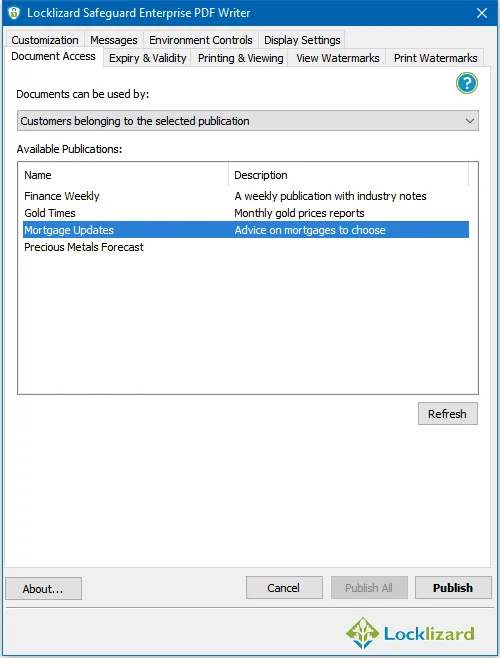Sort publications by the Name column header

point(123,175)
